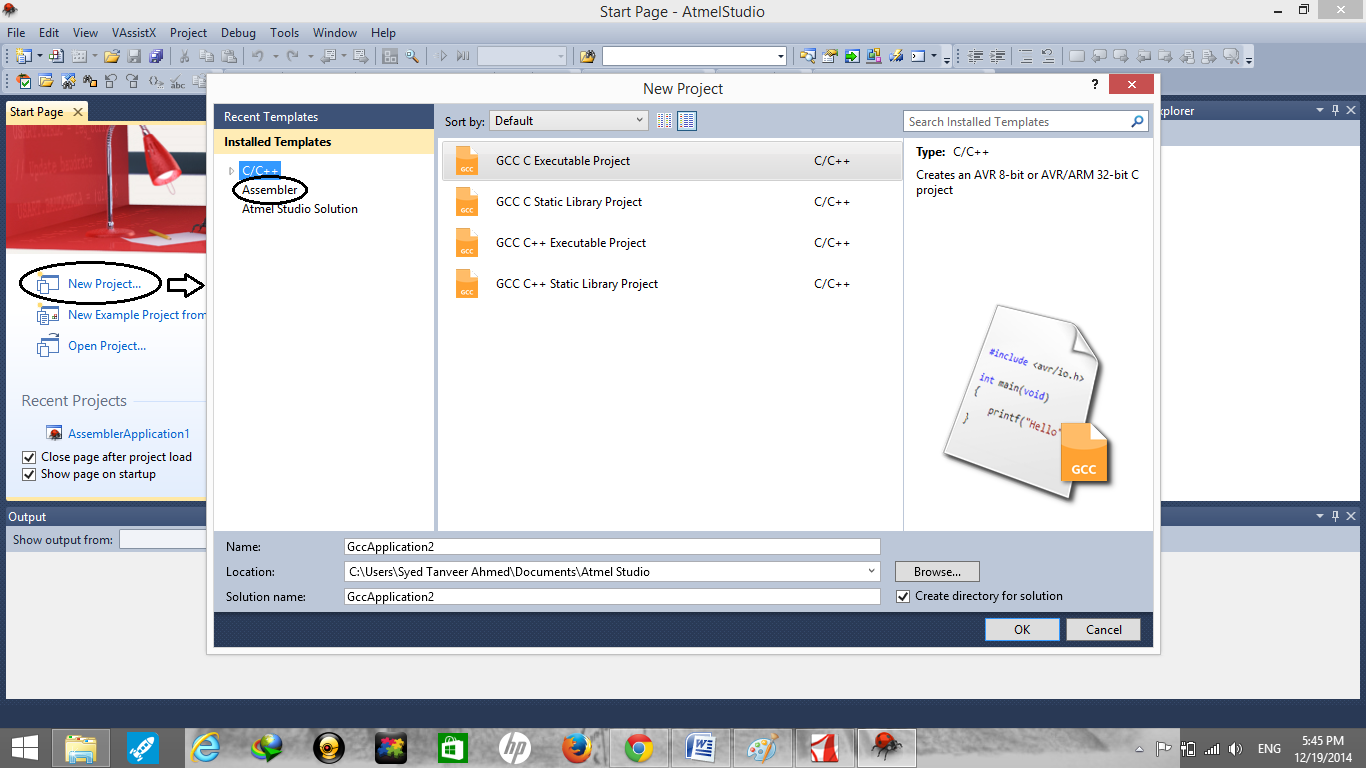Click the Undo toolbar icon

pyautogui.click(x=258, y=56)
